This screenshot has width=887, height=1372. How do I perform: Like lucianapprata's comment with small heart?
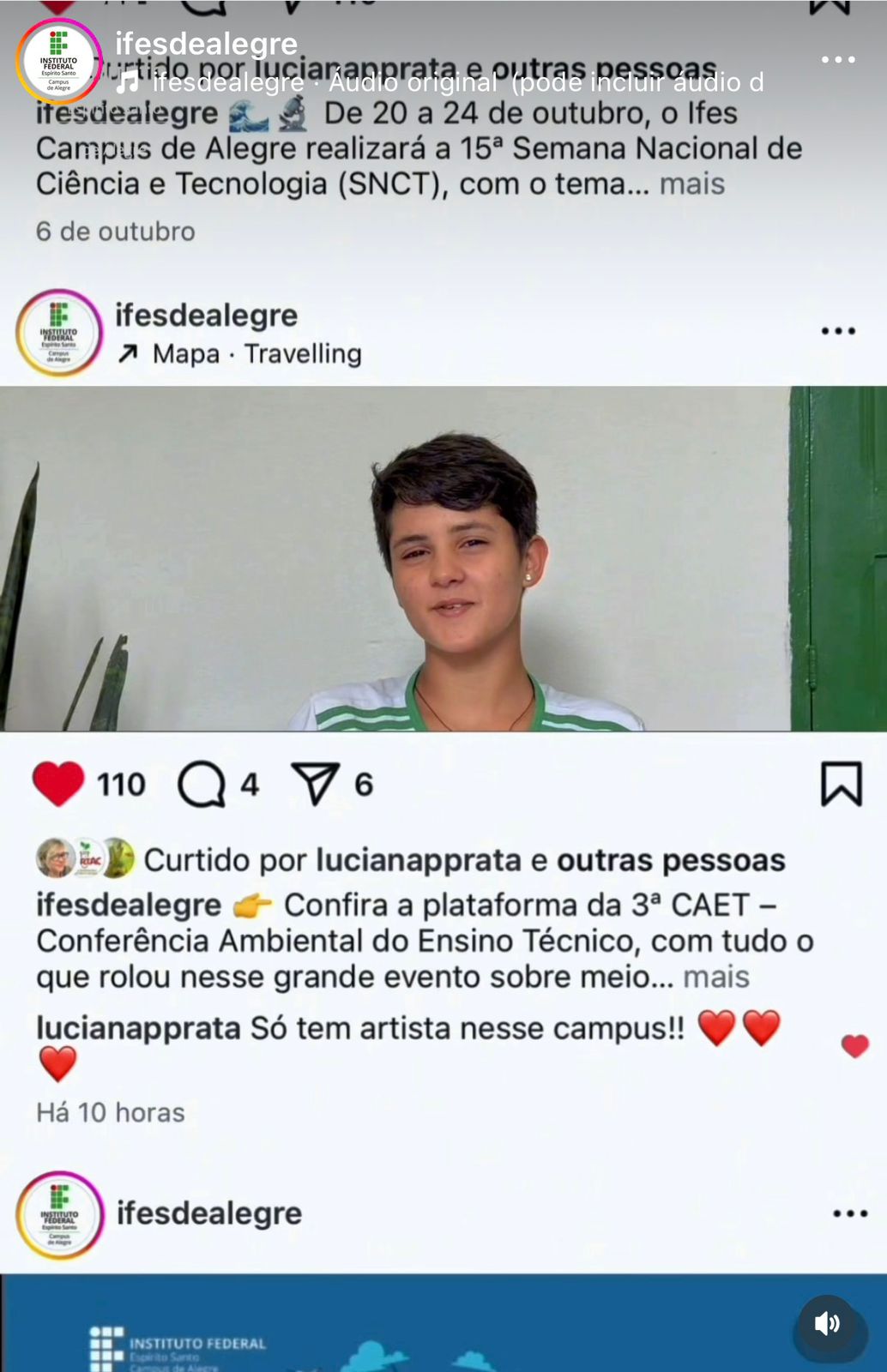point(854,1045)
